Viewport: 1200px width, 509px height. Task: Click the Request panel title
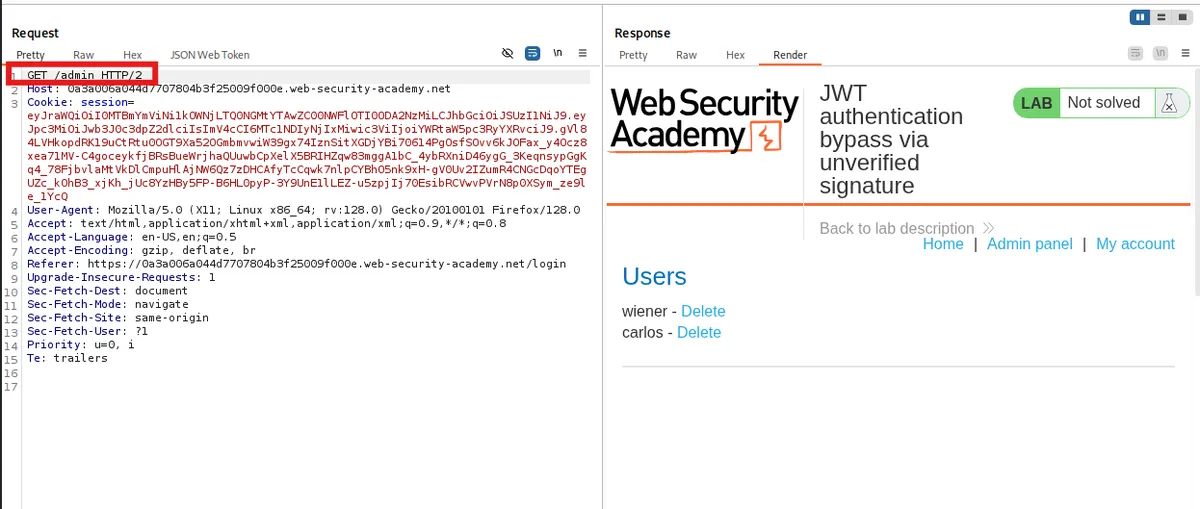35,34
